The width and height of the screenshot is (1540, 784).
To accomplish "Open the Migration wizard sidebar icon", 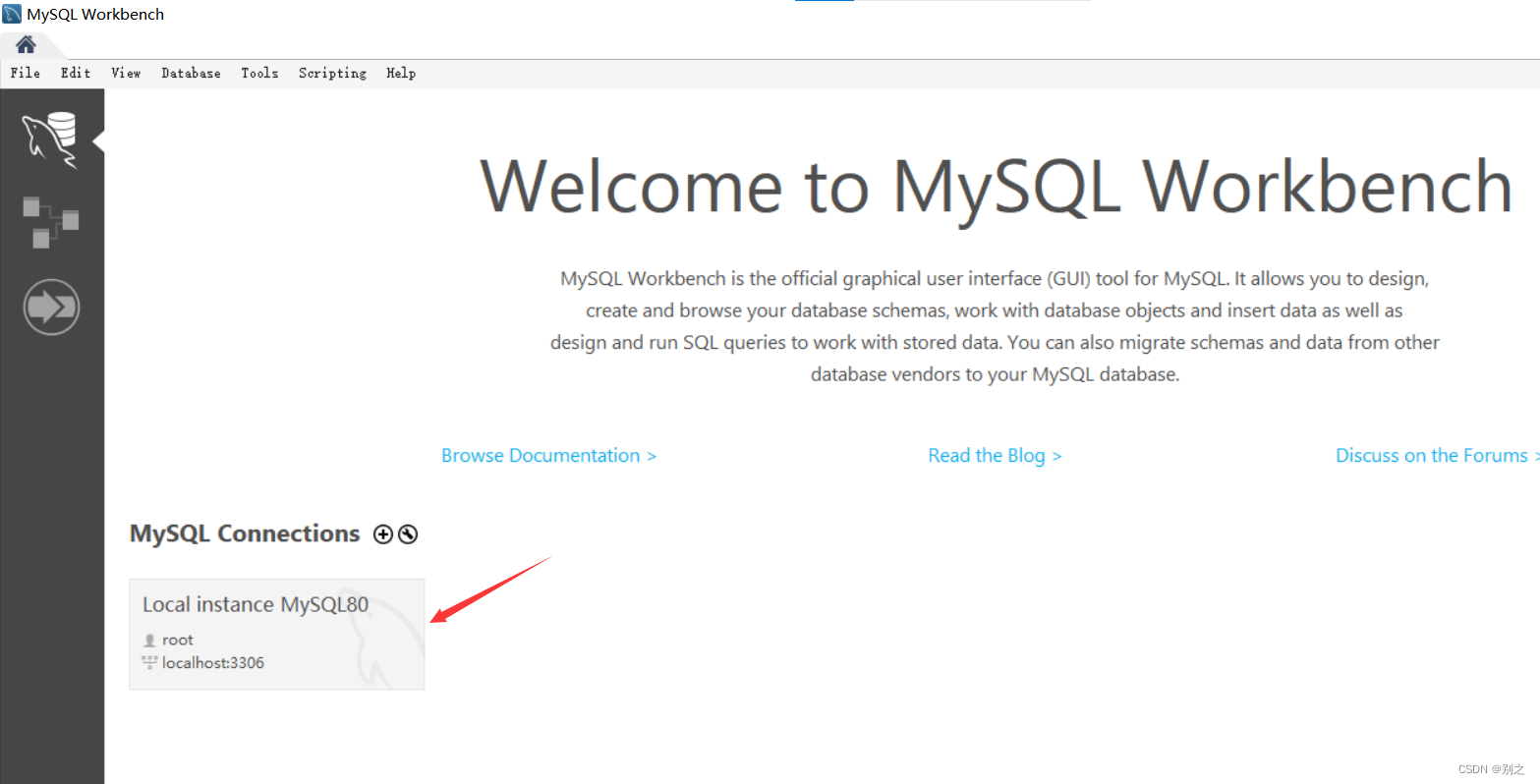I will click(x=51, y=308).
